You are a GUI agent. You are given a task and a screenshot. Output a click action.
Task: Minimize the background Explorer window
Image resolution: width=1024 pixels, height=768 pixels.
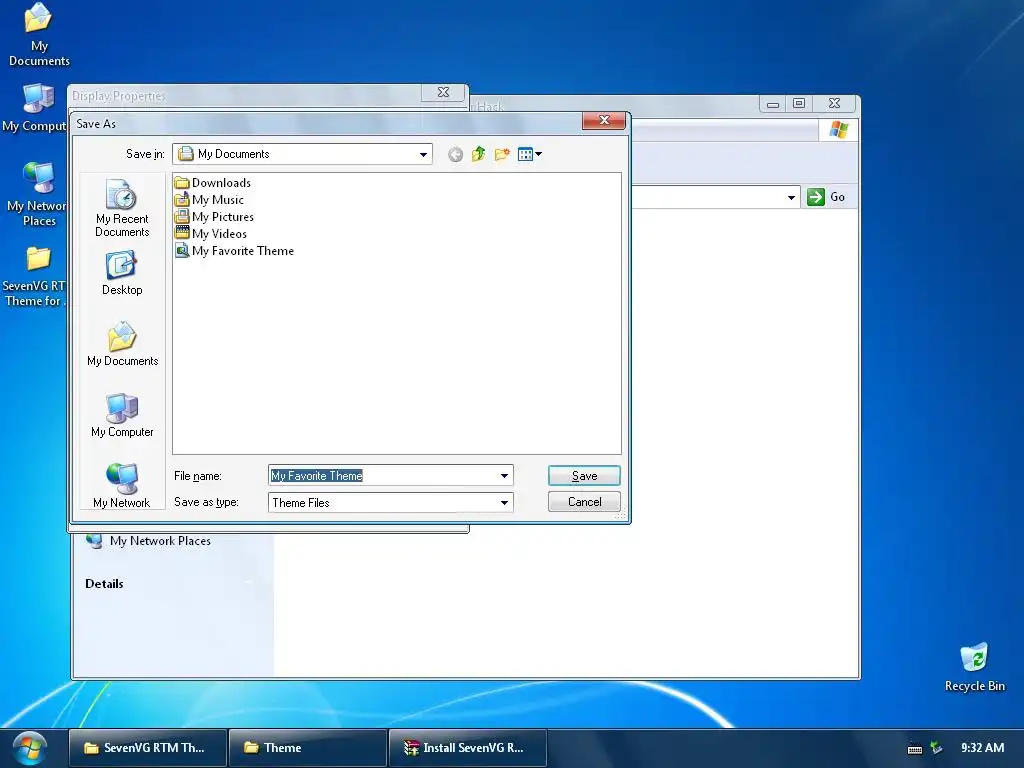click(773, 104)
